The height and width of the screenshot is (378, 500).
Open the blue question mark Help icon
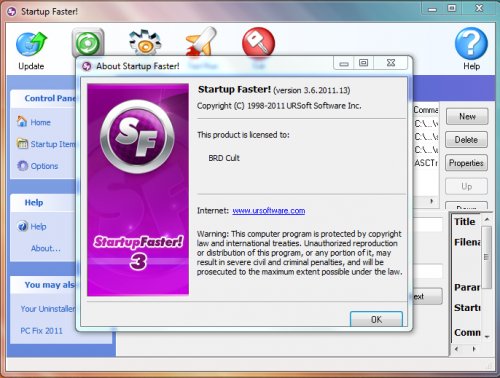tap(471, 43)
